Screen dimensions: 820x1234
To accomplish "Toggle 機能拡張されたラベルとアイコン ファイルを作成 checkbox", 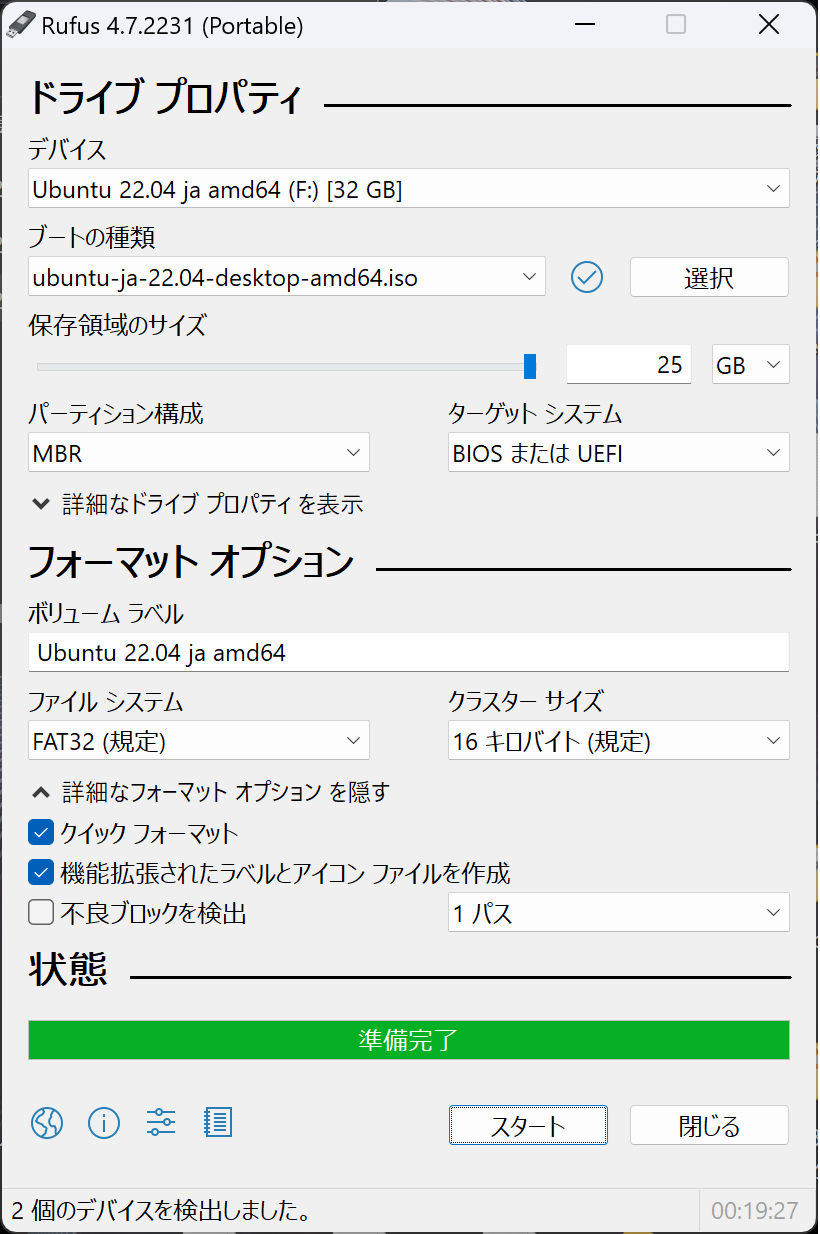I will coord(41,873).
